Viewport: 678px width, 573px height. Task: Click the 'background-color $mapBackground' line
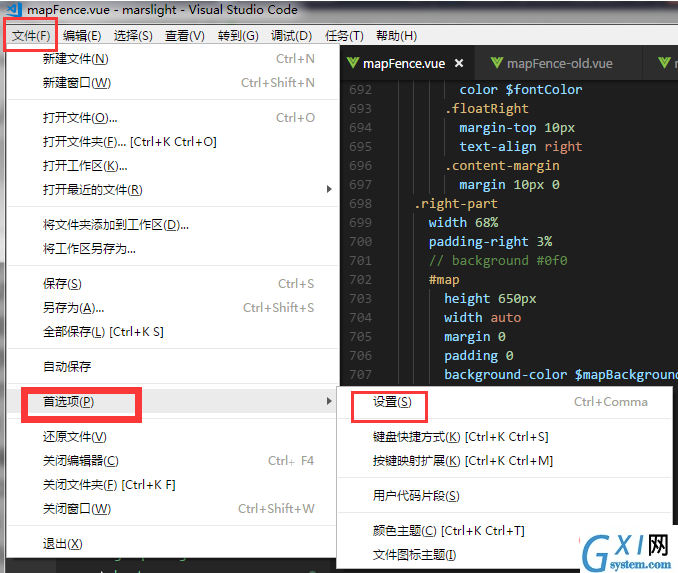point(561,375)
